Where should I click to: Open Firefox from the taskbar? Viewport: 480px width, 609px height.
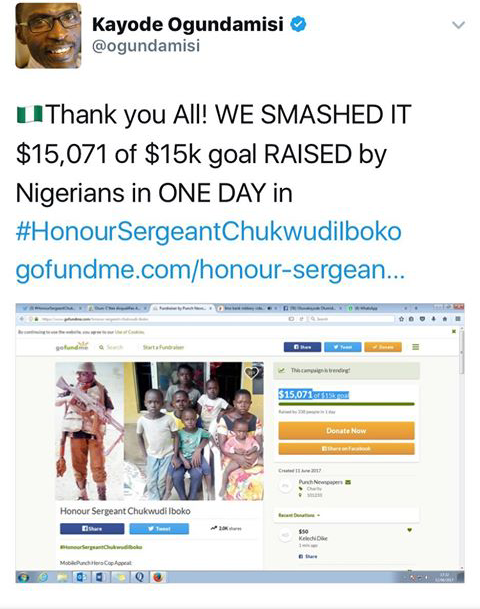[157, 577]
